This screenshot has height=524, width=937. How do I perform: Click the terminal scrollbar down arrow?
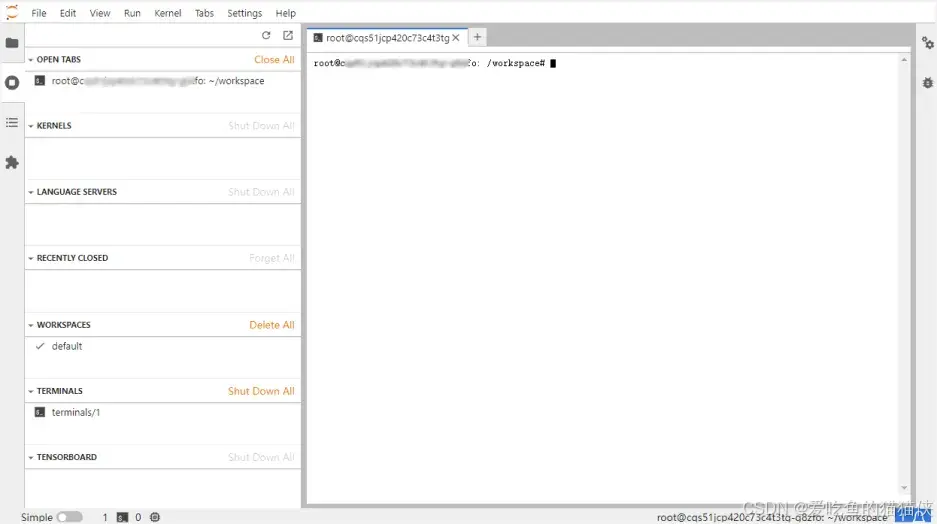(904, 488)
